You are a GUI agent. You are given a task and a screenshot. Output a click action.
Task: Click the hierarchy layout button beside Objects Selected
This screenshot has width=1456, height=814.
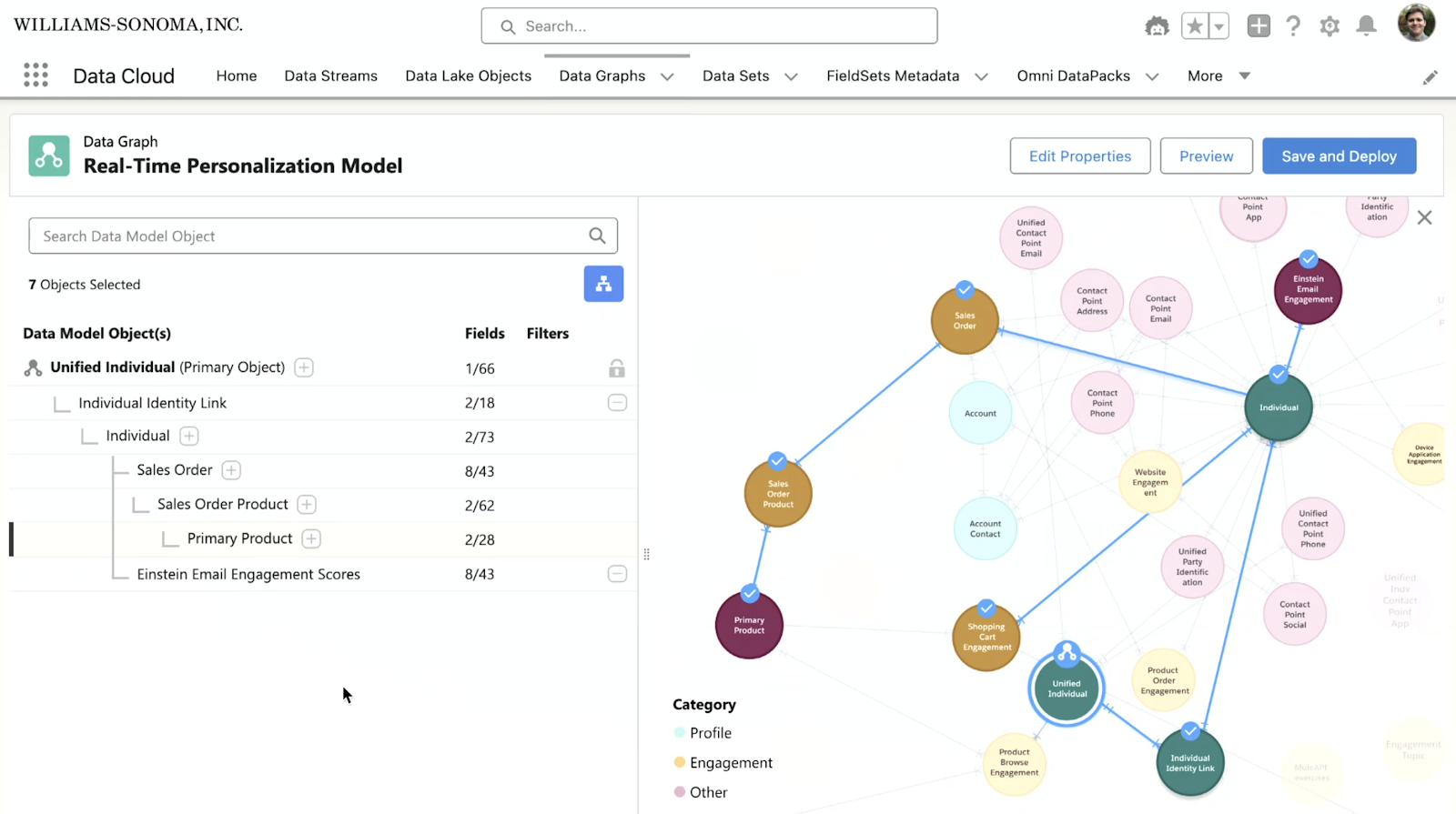603,284
